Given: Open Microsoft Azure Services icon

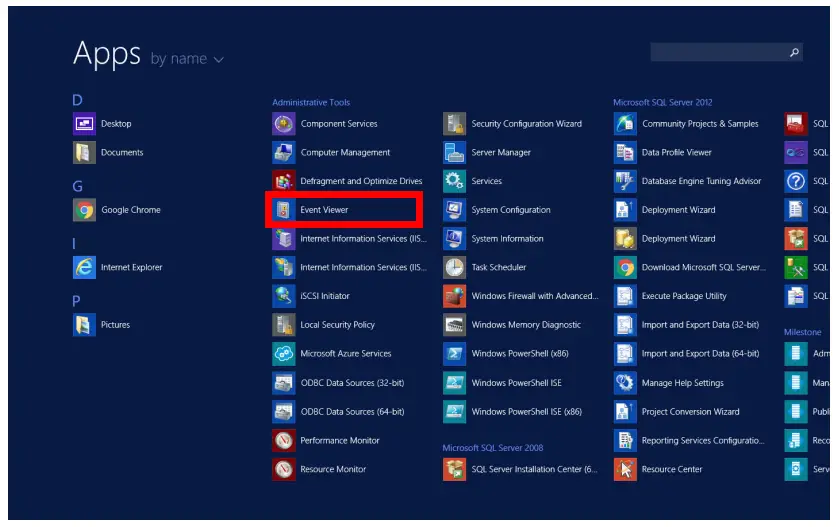Looking at the screenshot, I should 284,354.
